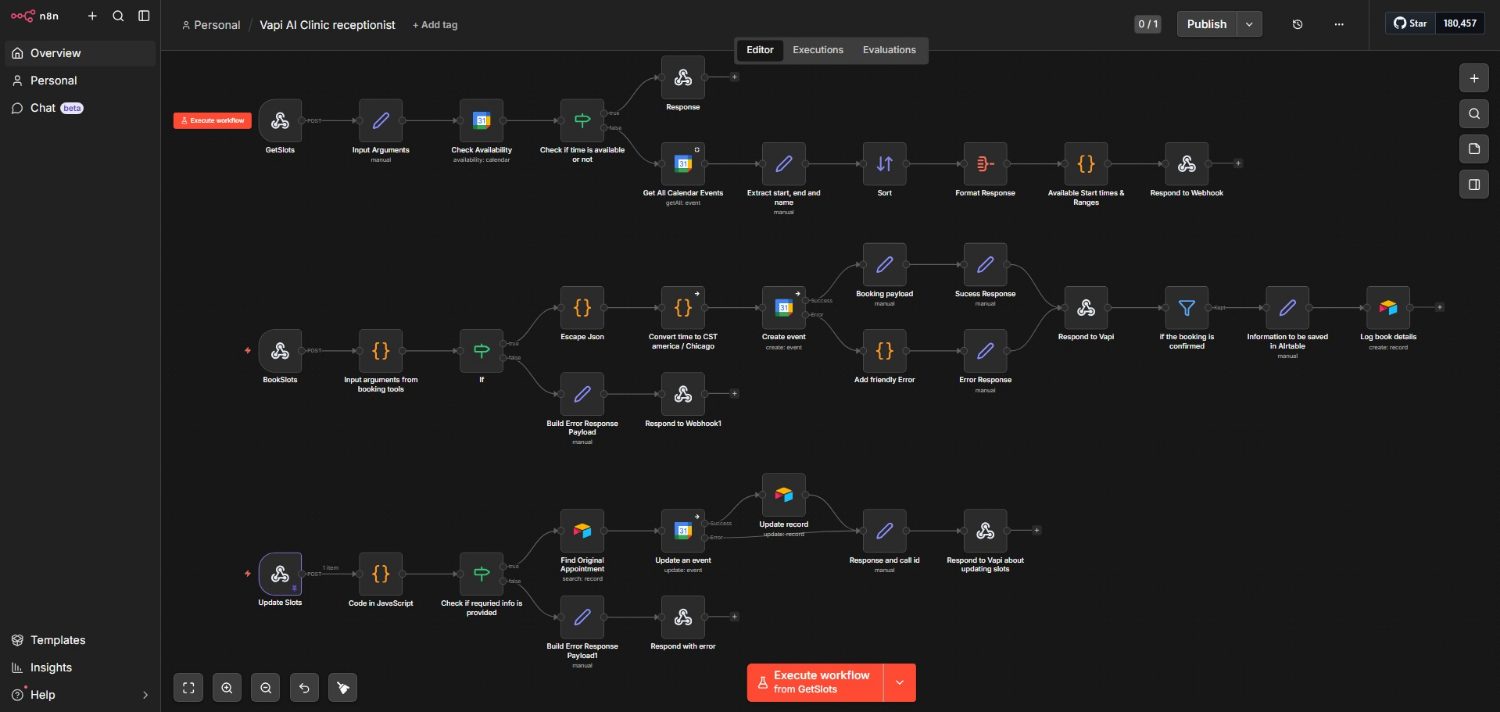
Task: Click the tidy up workflow button
Action: click(x=343, y=687)
